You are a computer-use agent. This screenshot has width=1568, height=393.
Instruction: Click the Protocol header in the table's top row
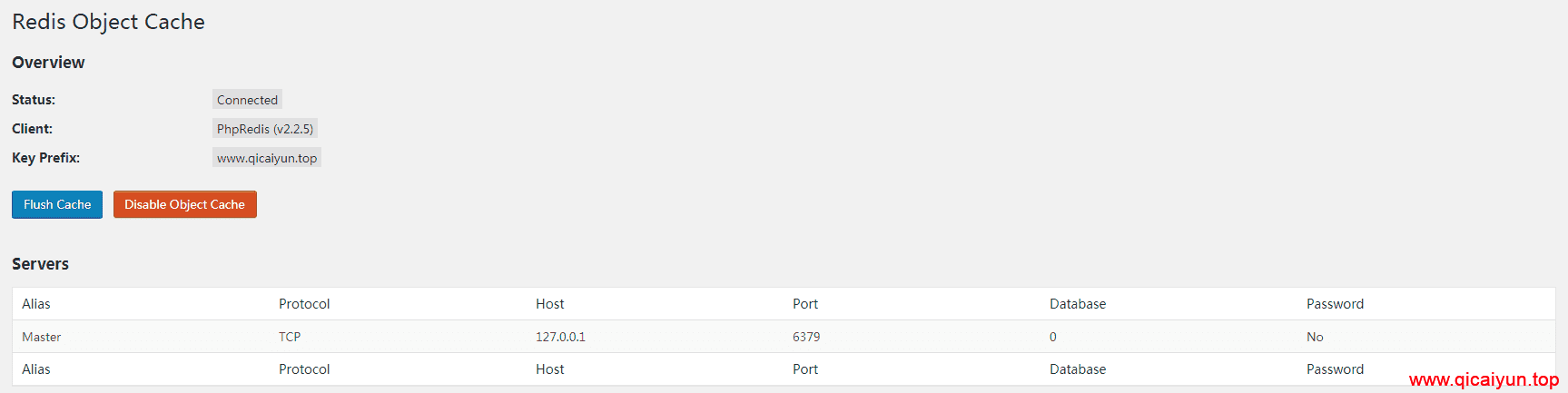[304, 304]
